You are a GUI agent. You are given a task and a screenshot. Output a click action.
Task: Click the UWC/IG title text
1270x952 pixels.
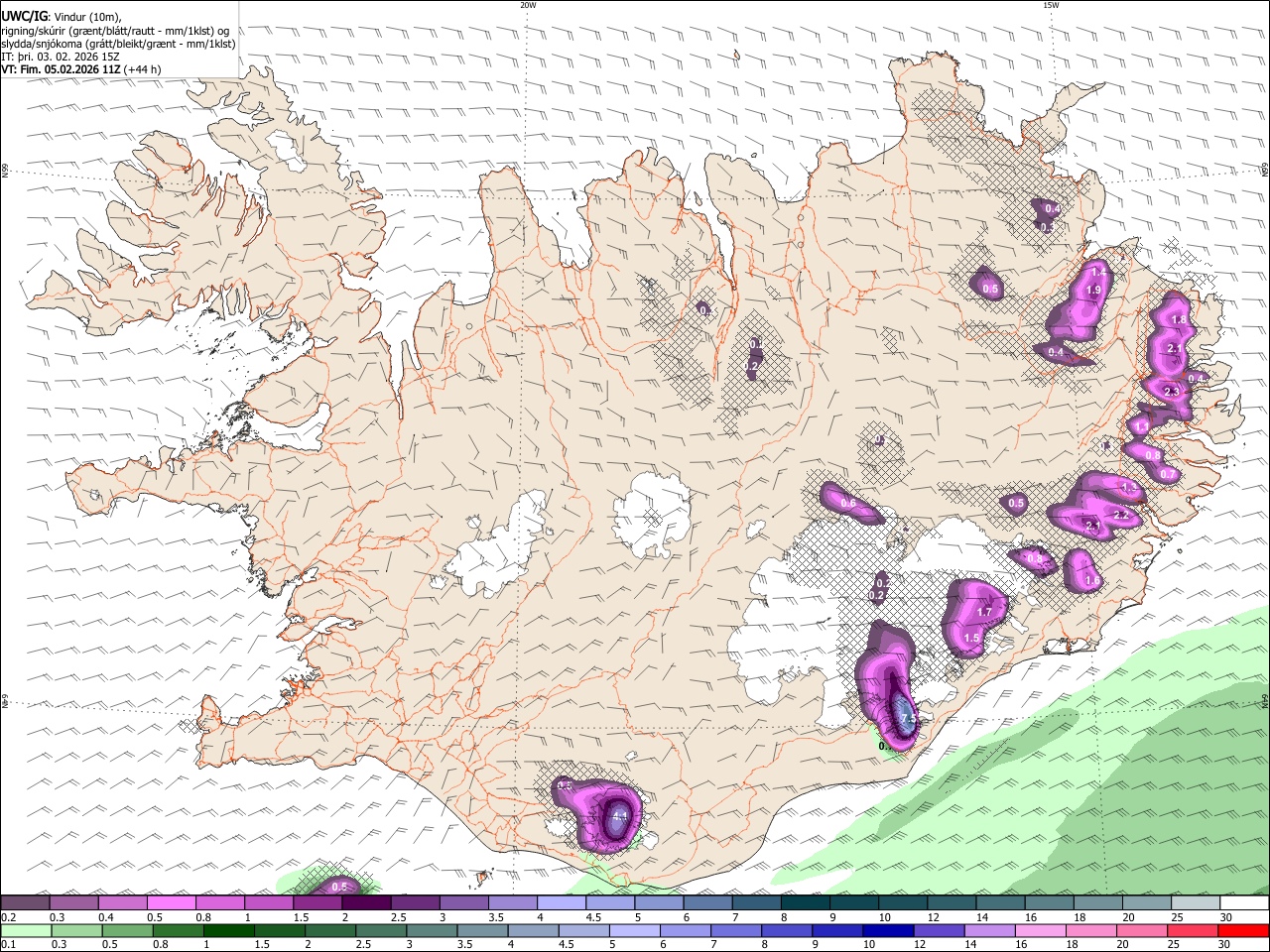(x=24, y=17)
